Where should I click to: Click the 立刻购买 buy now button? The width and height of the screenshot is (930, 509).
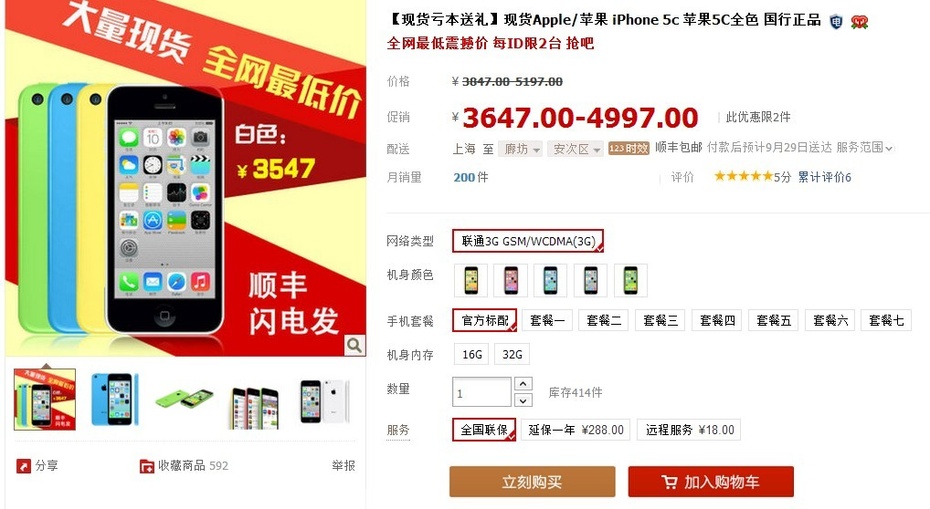pos(532,482)
